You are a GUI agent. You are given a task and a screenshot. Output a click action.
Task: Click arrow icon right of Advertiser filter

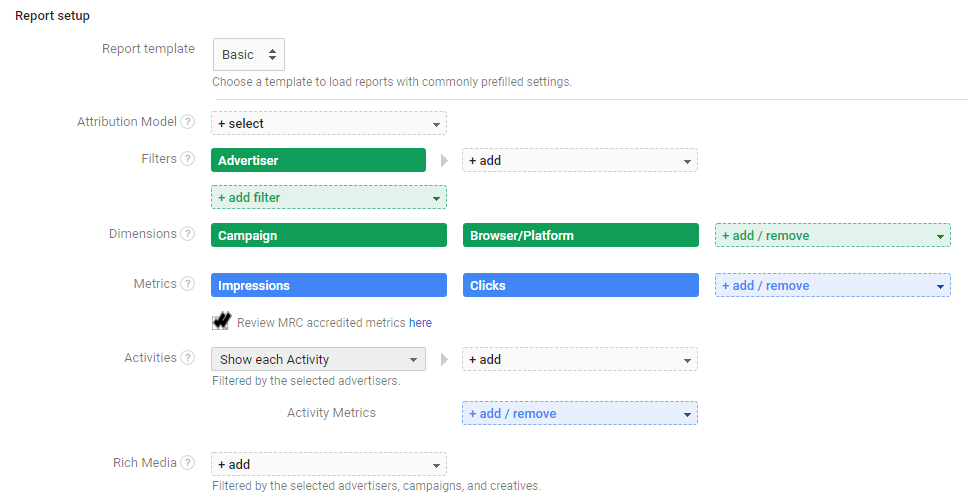point(444,160)
